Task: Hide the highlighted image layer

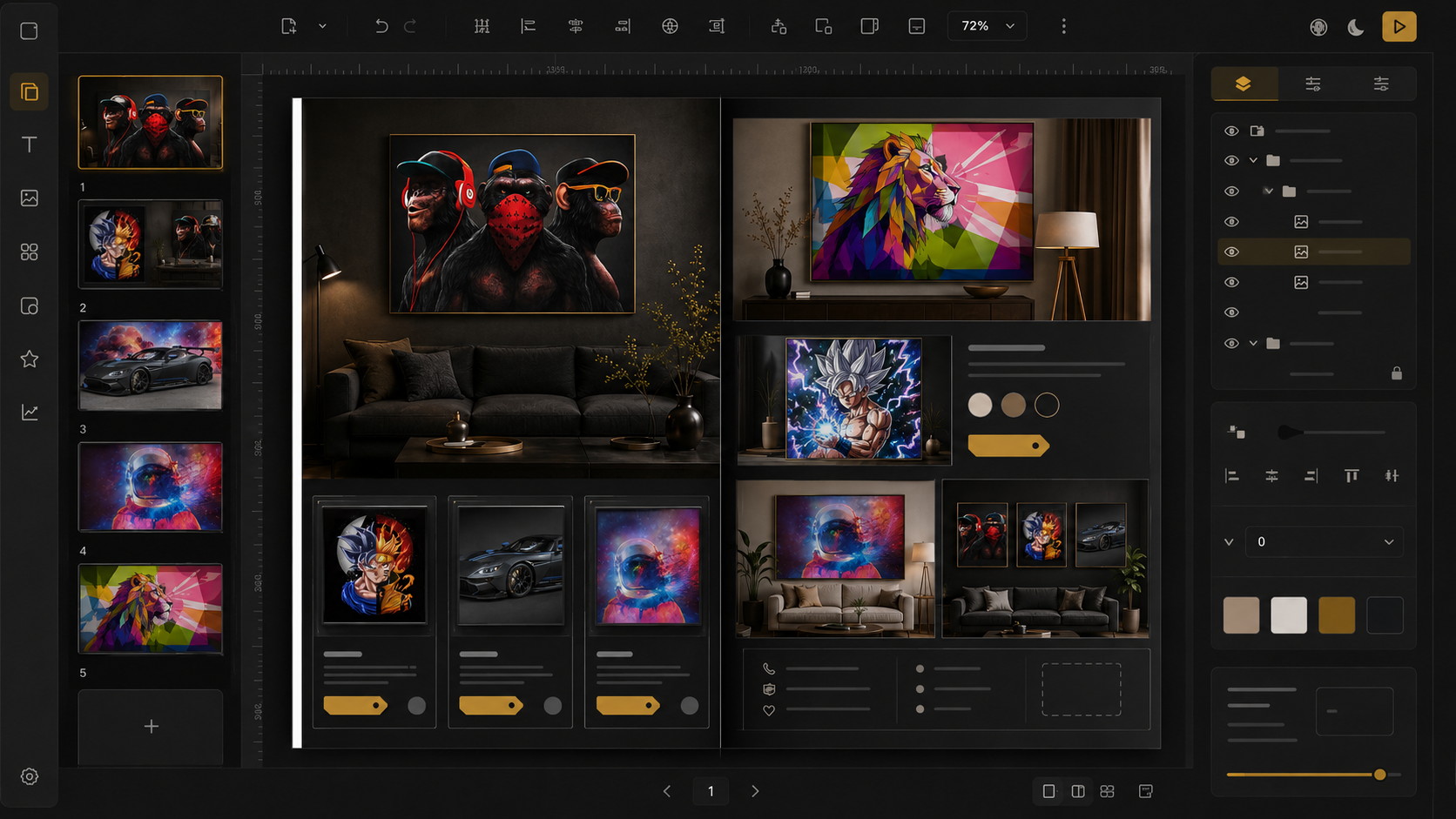Action: tap(1231, 252)
